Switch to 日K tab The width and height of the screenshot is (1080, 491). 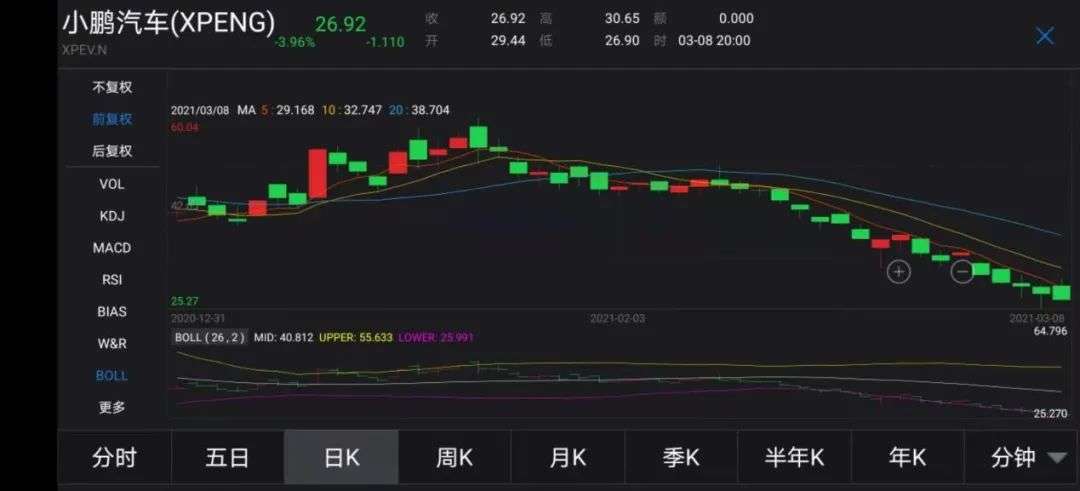pyautogui.click(x=341, y=457)
